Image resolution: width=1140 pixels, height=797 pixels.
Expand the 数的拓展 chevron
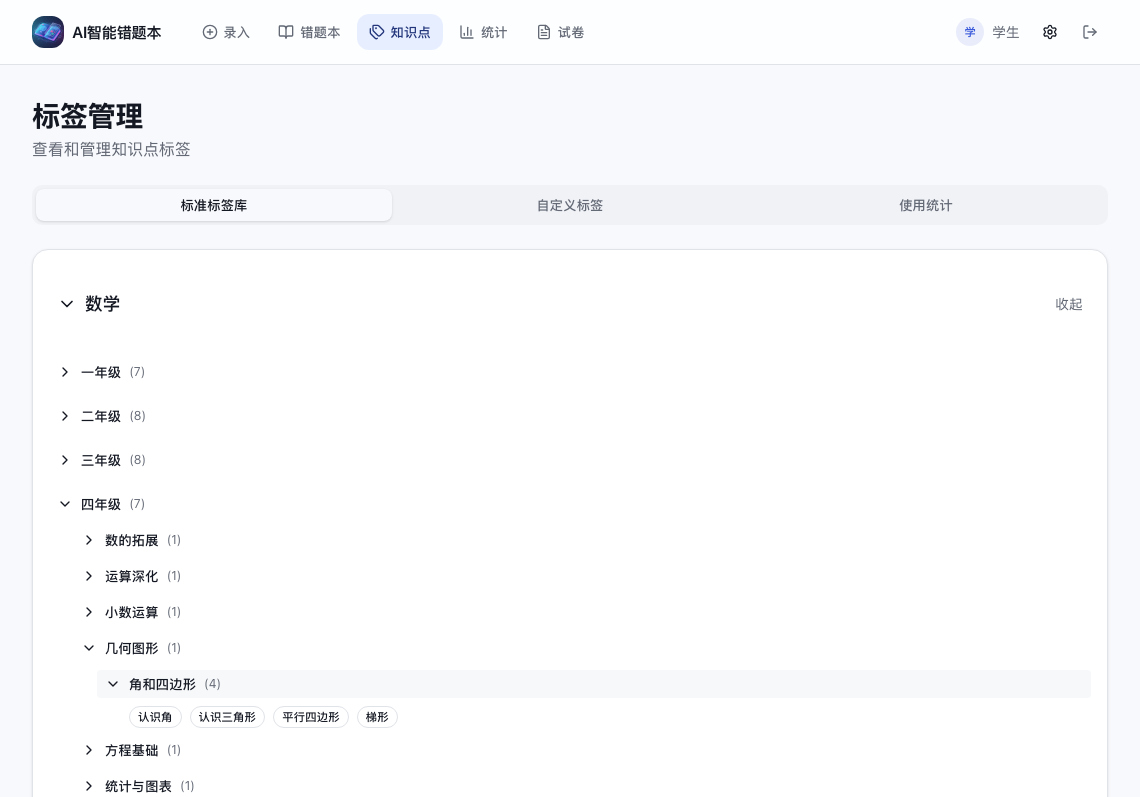(89, 540)
